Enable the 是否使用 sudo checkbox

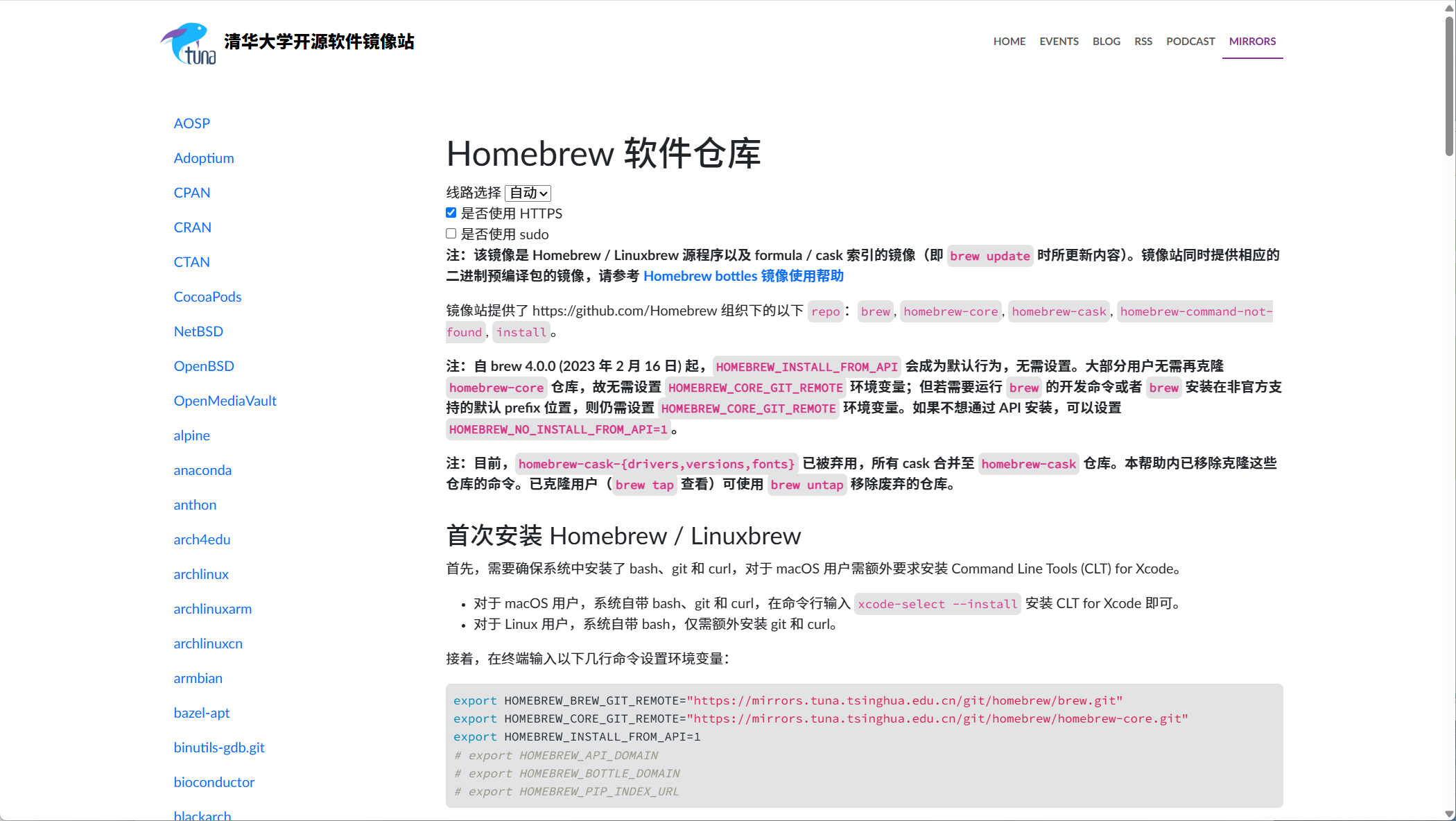tap(451, 234)
